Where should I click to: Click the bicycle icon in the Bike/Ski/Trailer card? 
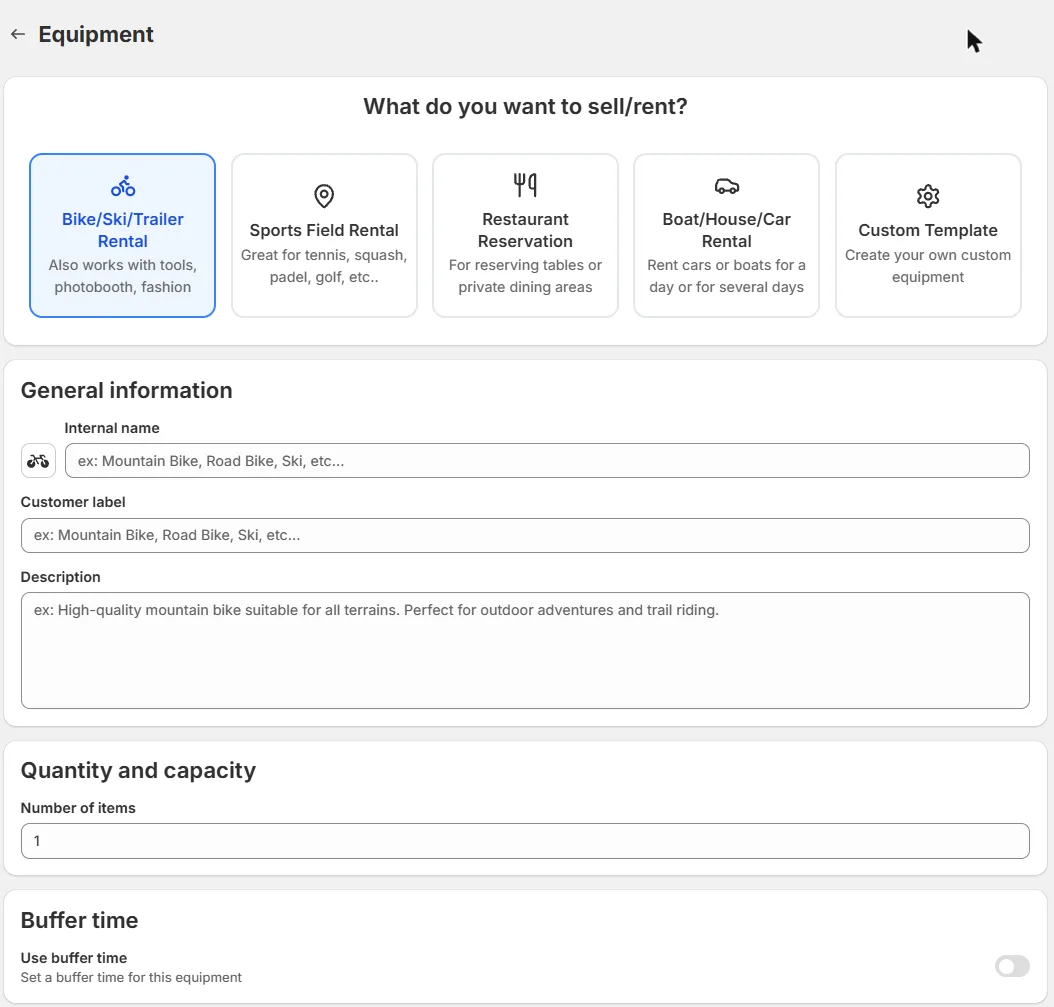(x=123, y=186)
